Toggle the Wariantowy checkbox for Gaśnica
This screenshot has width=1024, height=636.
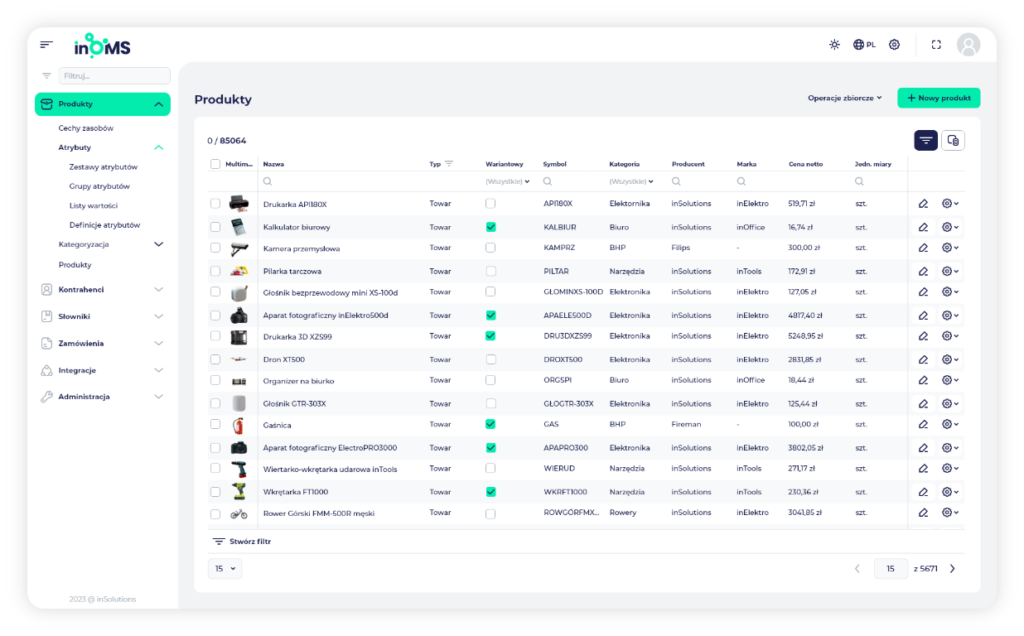coord(490,425)
